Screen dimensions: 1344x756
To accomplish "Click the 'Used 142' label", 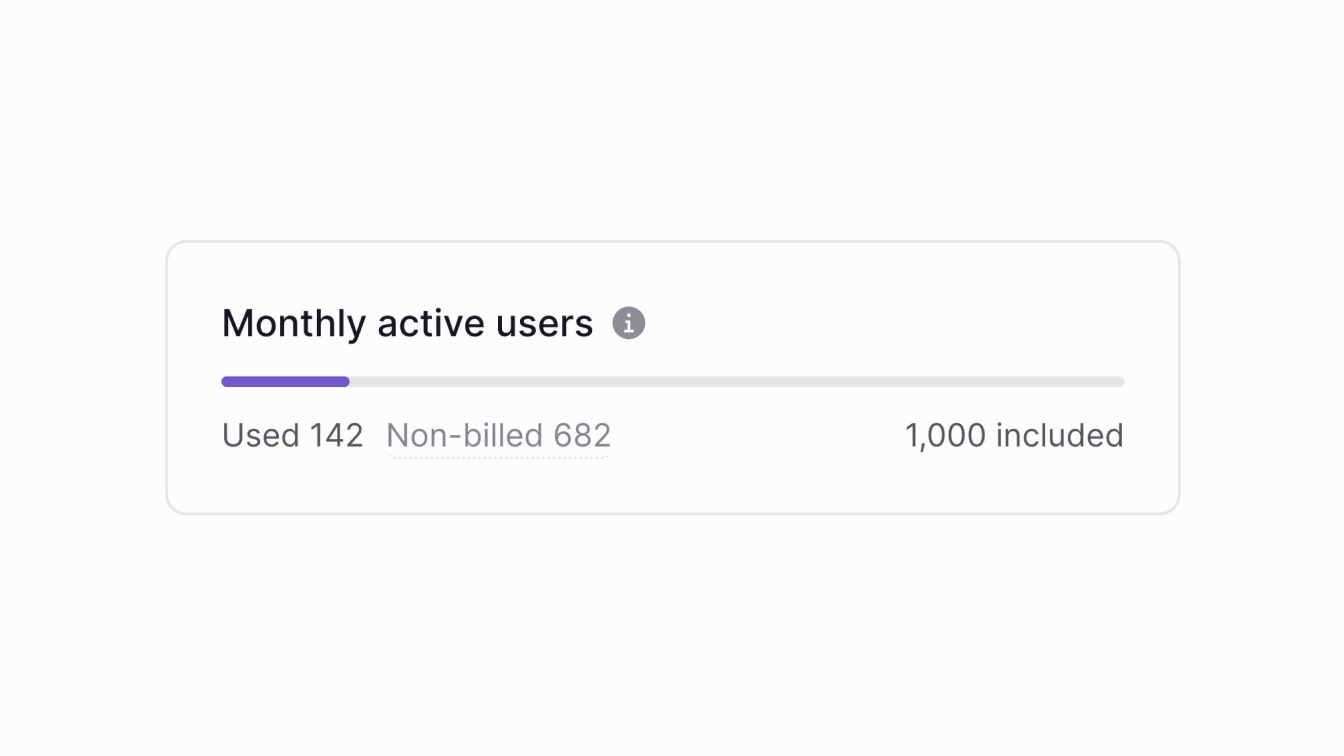I will (x=292, y=435).
